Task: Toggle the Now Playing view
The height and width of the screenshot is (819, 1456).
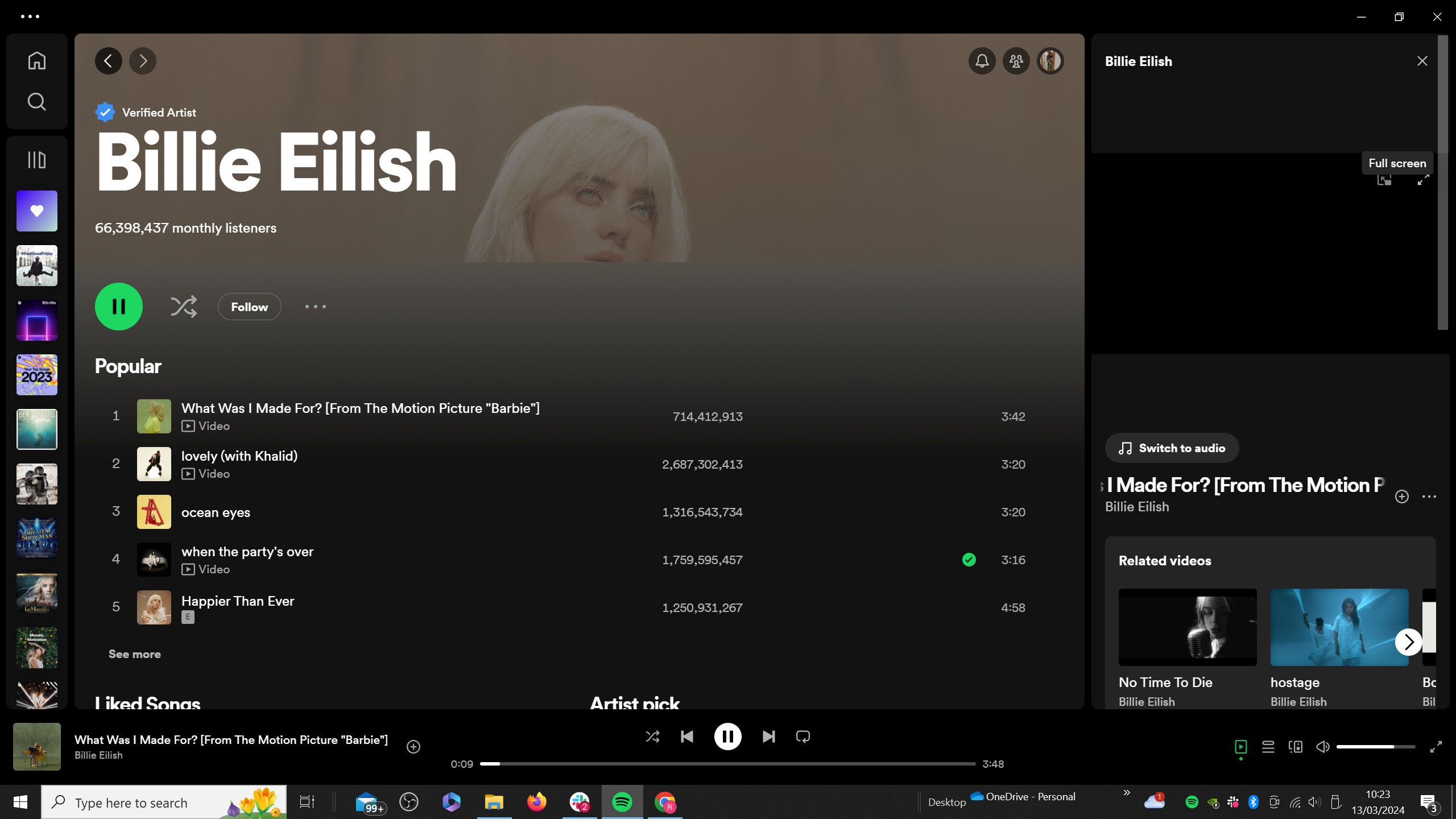Action: click(1241, 747)
